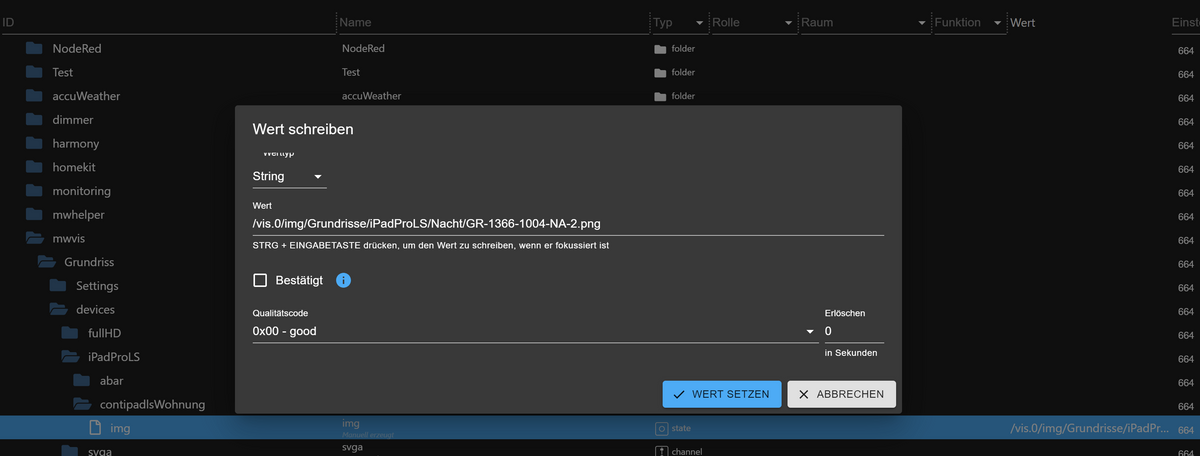The image size is (1200, 456).
Task: Enable the Bestätigt checkbox
Action: coord(261,281)
